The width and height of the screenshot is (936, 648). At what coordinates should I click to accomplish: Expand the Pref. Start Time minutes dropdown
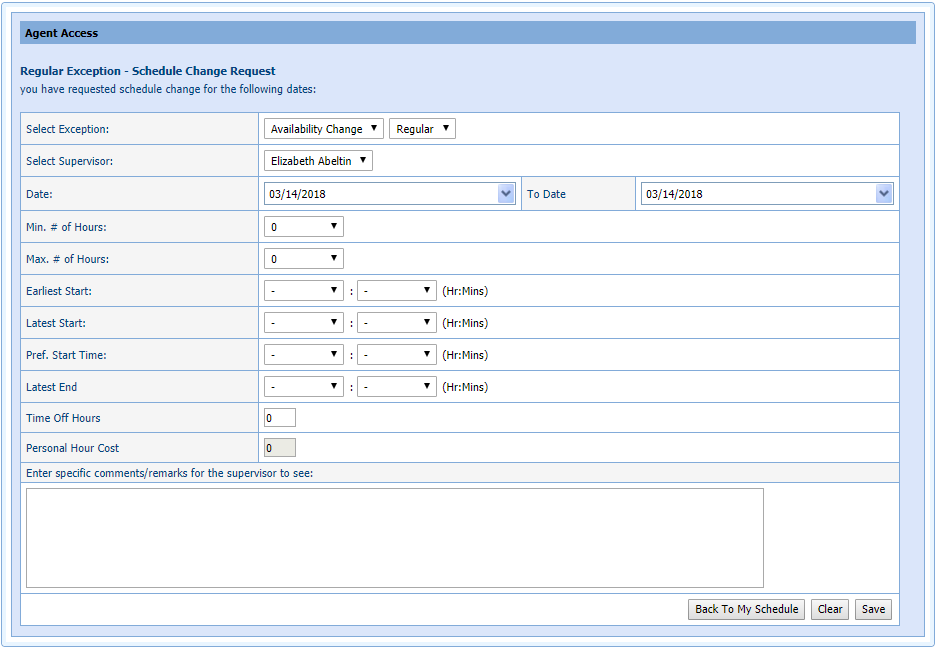tap(396, 355)
